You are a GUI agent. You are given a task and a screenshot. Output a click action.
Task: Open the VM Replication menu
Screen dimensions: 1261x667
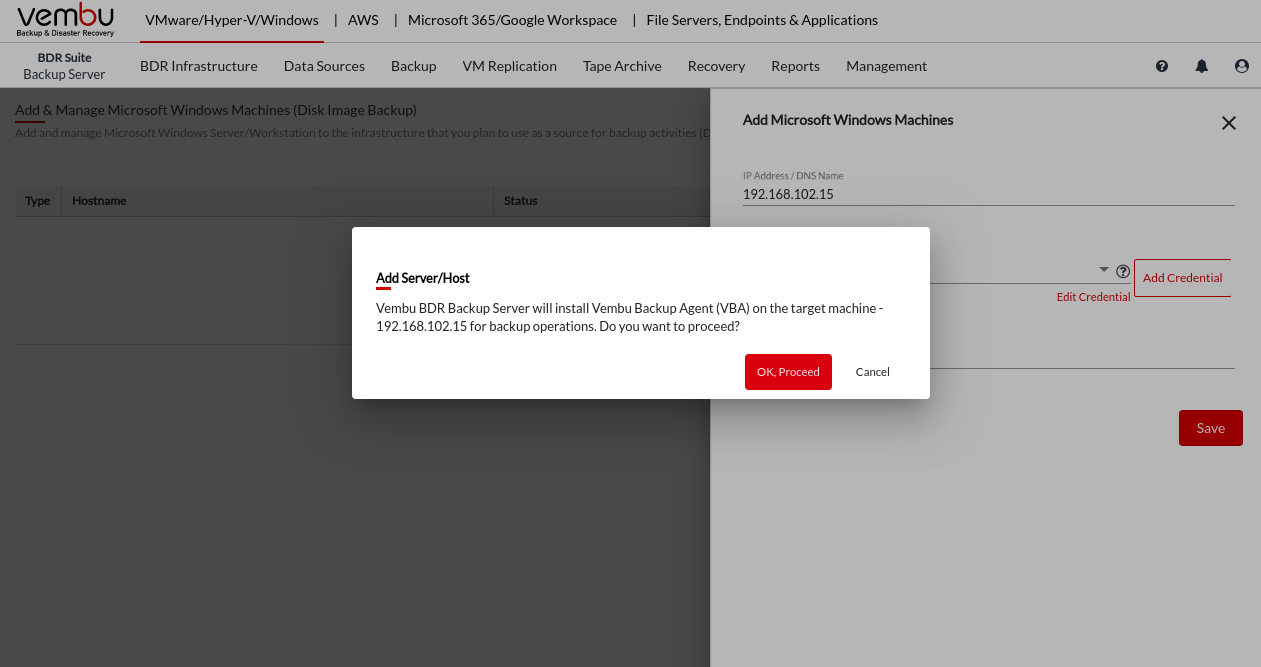[509, 66]
